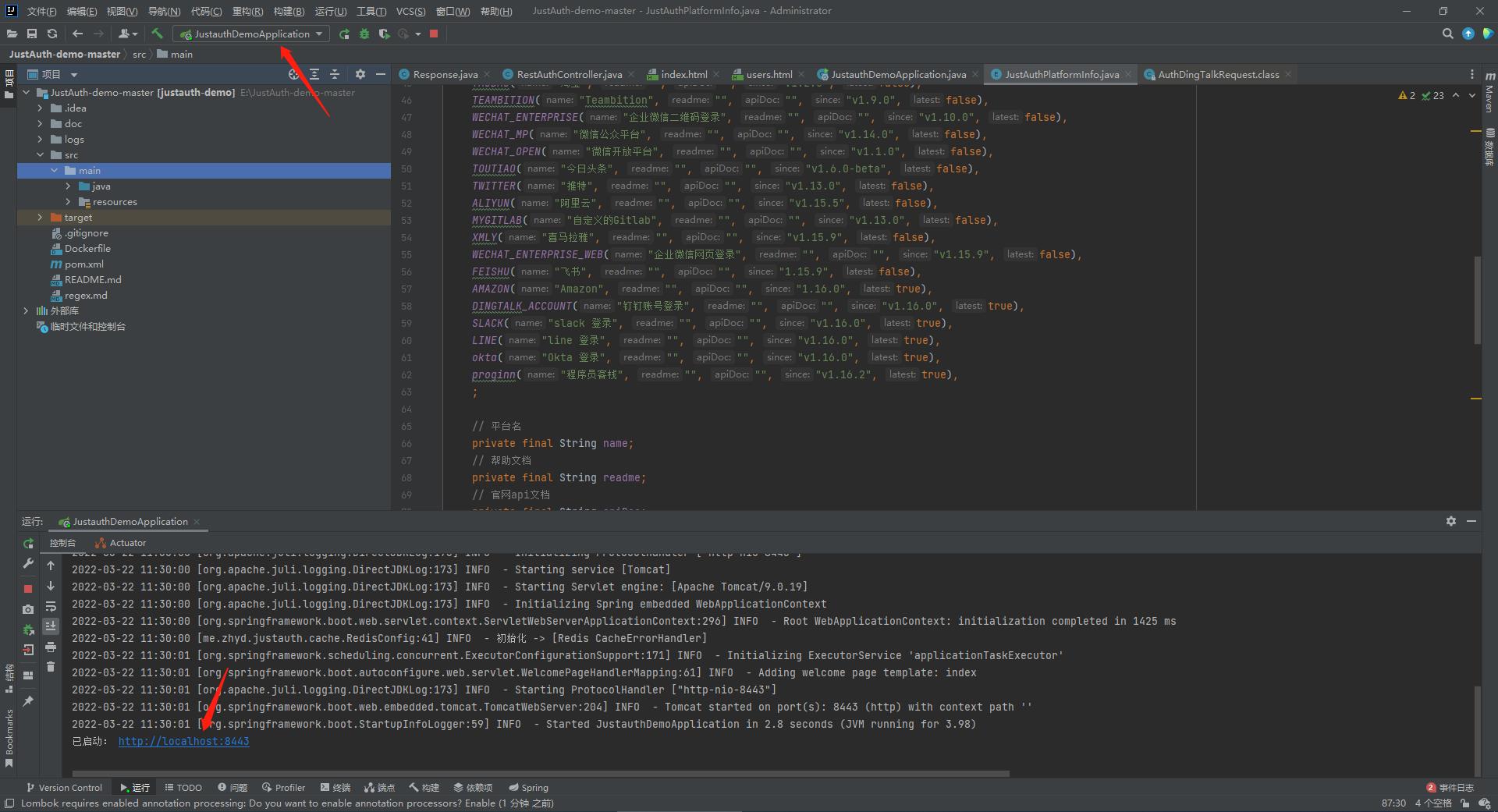The image size is (1498, 812).
Task: Click the locate file crosshair icon
Action: (293, 74)
